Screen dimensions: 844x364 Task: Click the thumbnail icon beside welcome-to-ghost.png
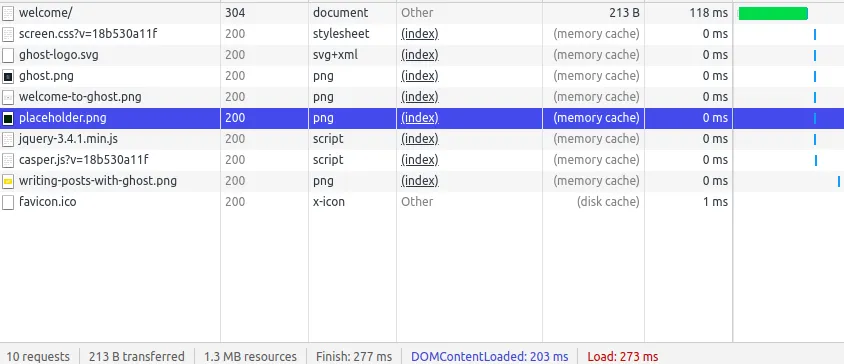[x=8, y=97]
